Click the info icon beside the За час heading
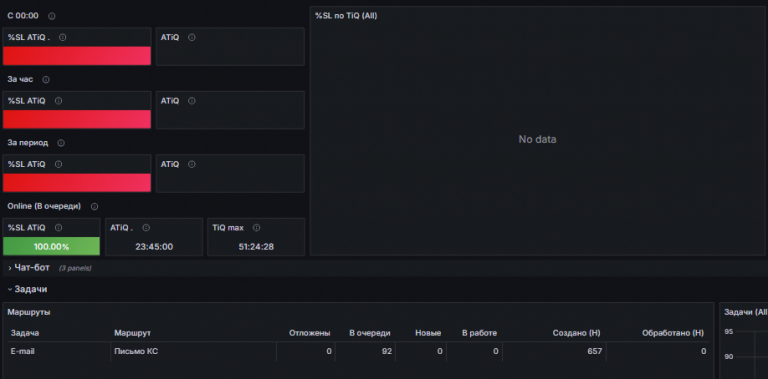Screen dimensions: 768x379 coord(46,79)
